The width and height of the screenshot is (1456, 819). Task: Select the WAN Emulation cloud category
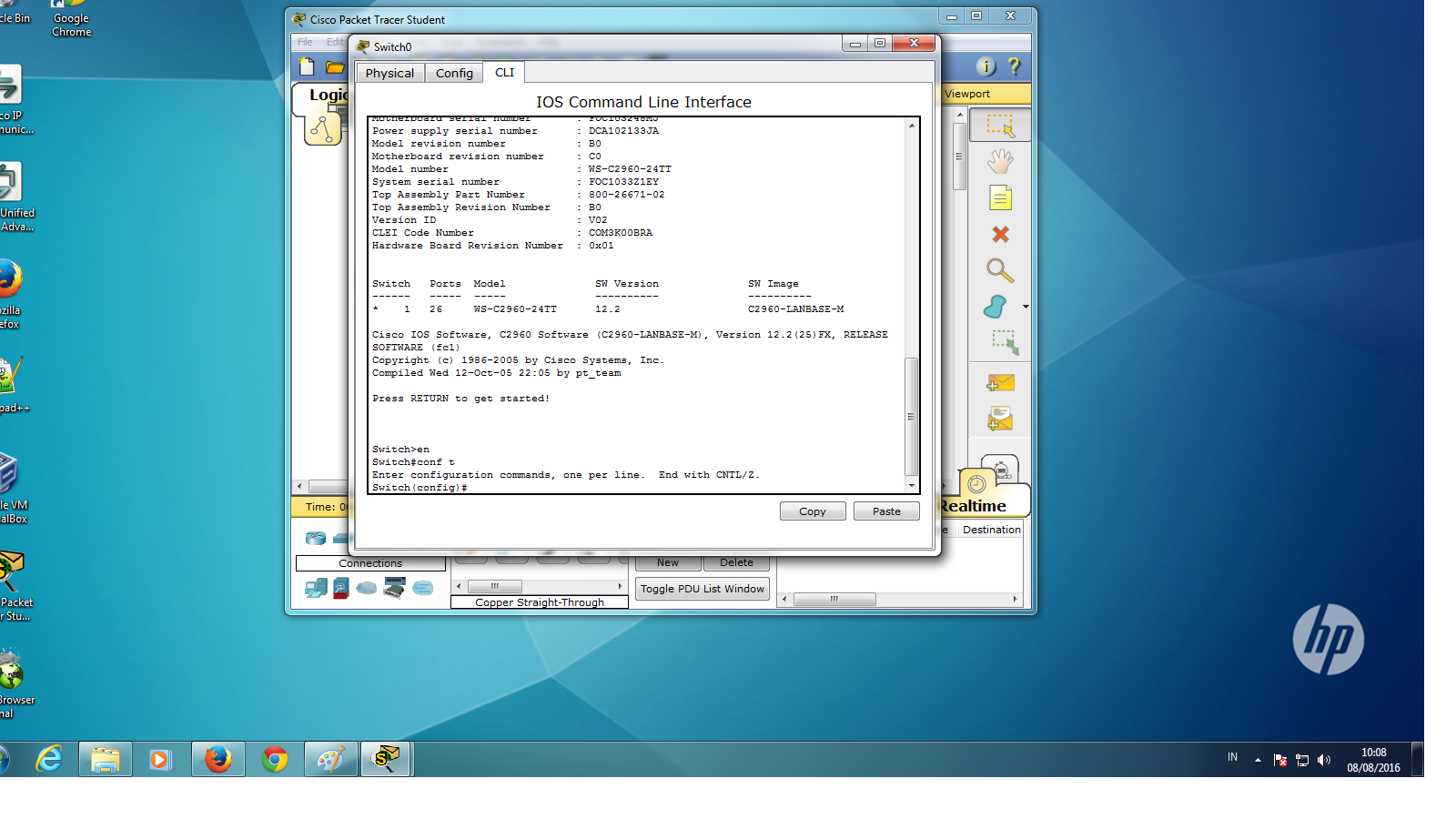pos(367,588)
